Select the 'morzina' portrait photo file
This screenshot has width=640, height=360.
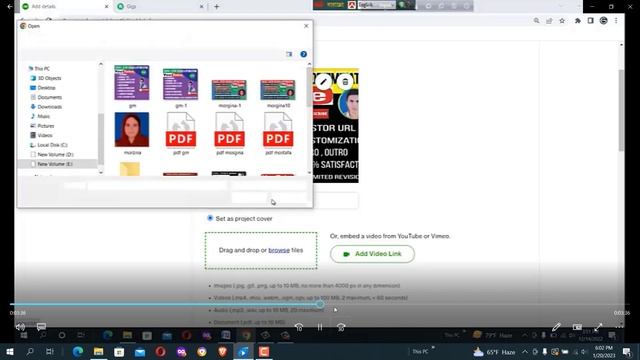coord(132,133)
